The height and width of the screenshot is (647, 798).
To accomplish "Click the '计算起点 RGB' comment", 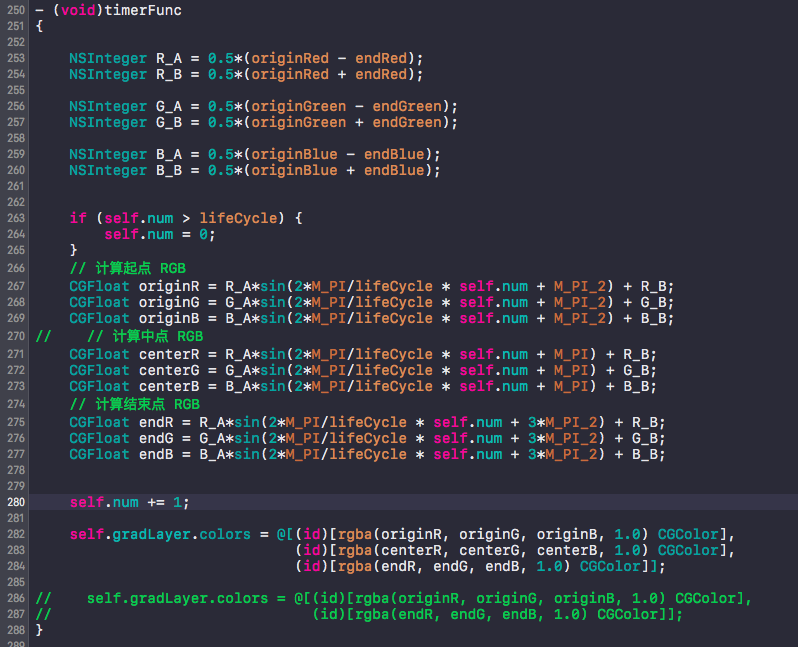I will click(x=128, y=268).
